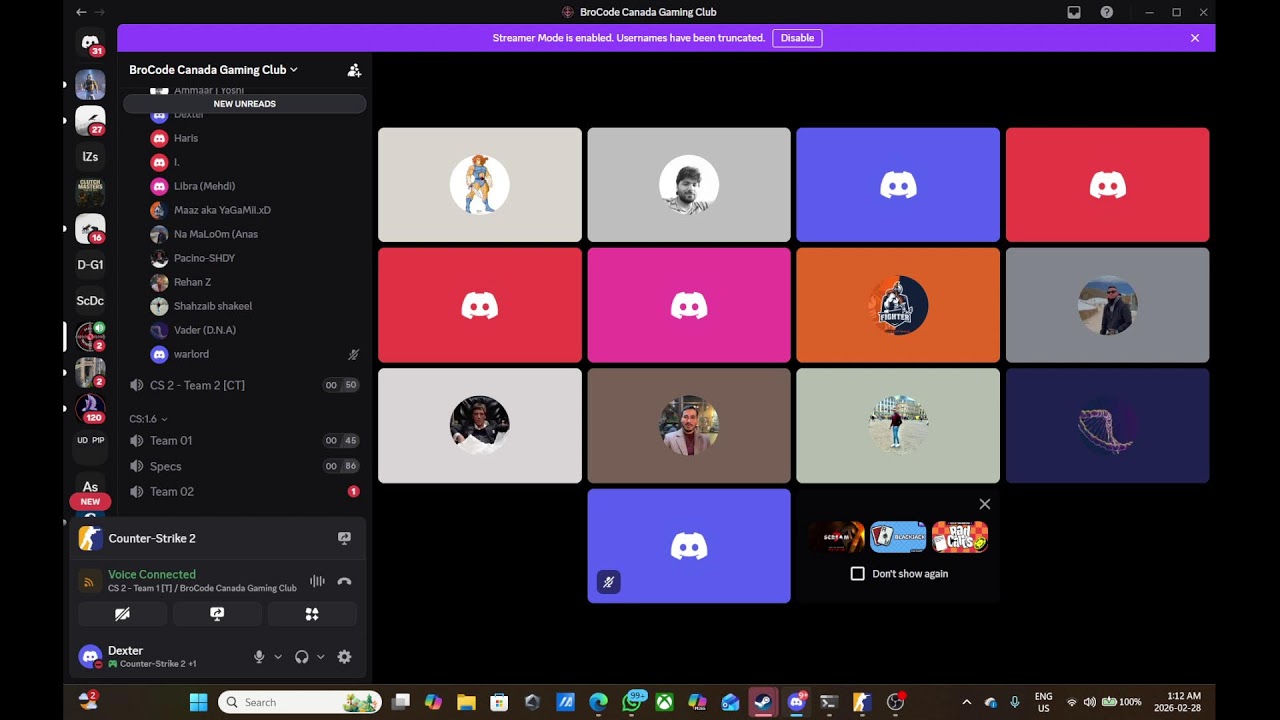Open headphone output device dropdown arrow

click(321, 657)
